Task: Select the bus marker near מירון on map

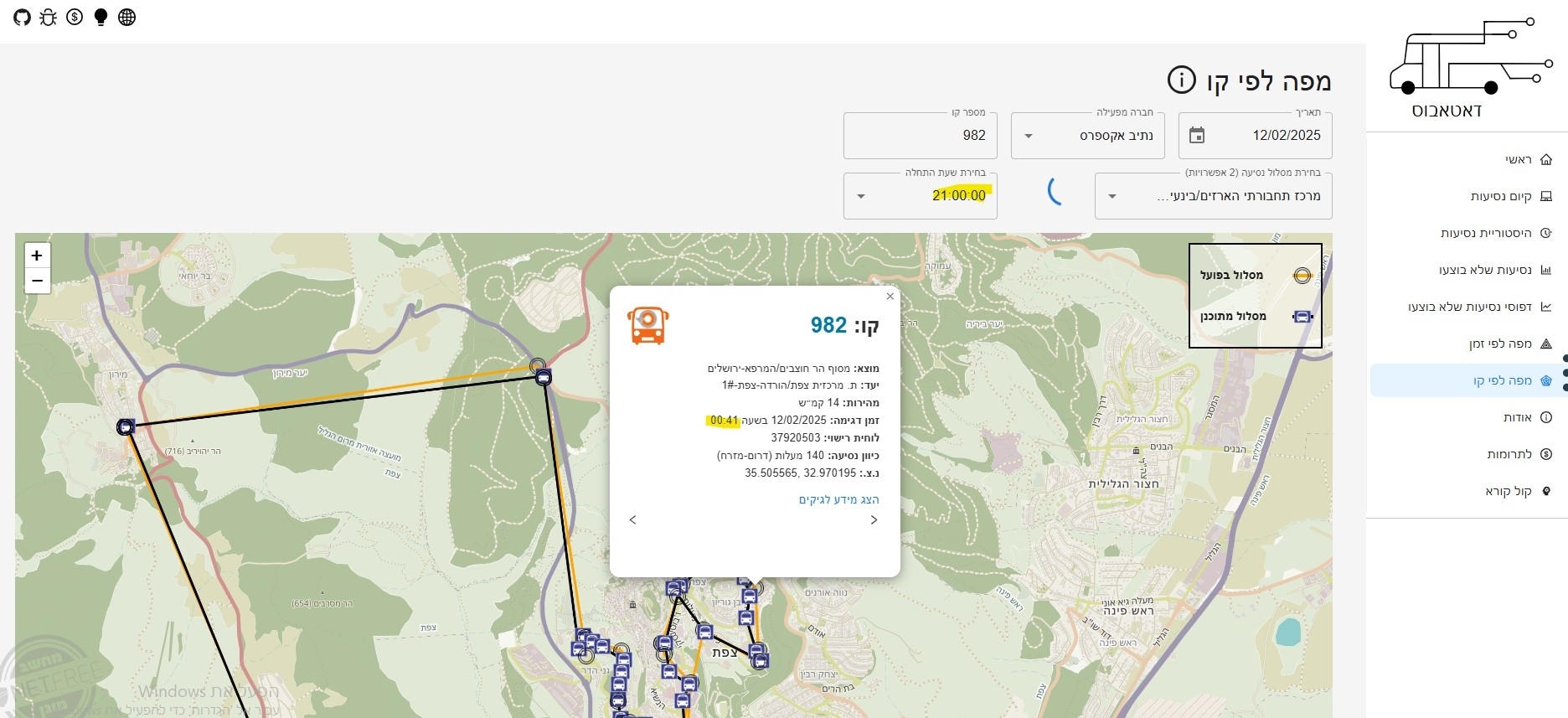Action: (126, 427)
